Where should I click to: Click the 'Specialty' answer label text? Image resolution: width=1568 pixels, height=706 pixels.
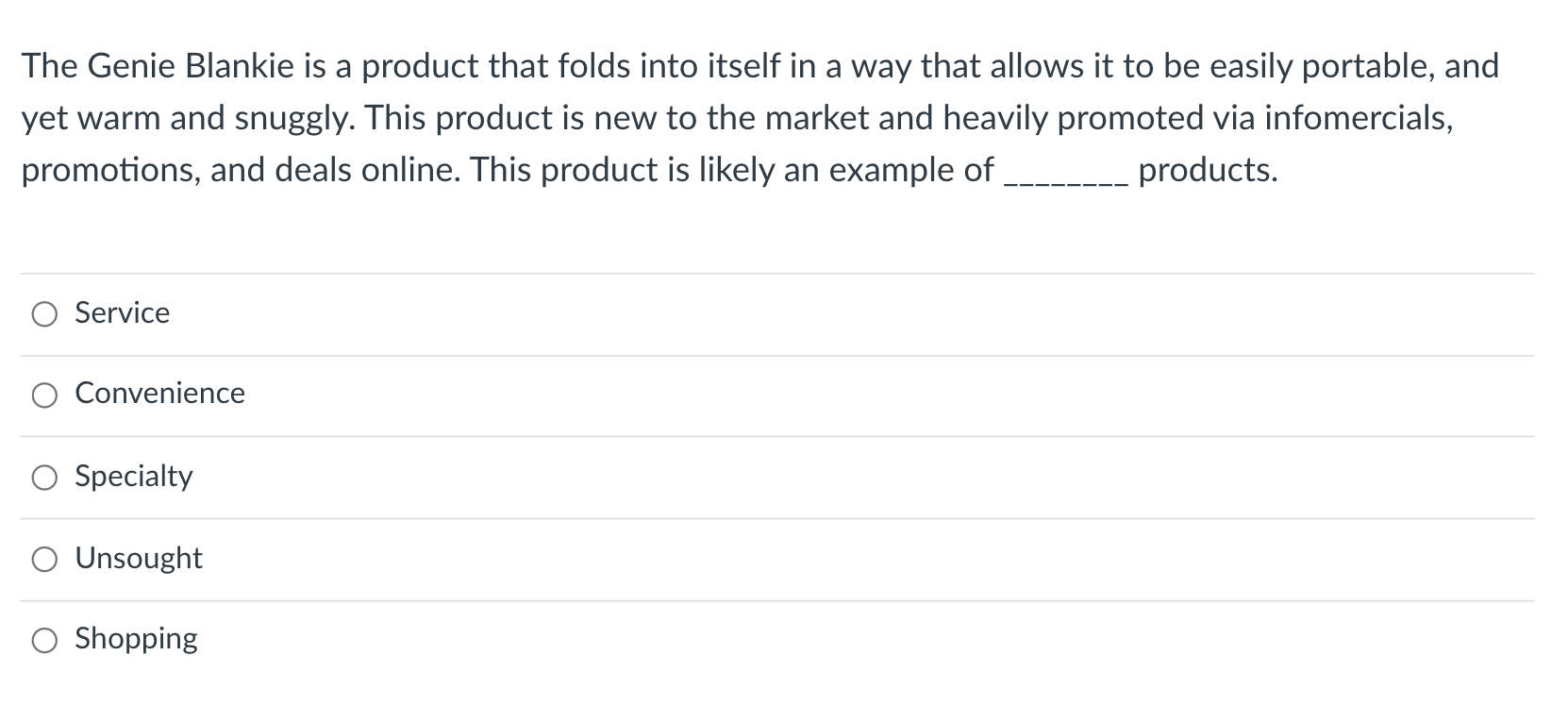pyautogui.click(x=133, y=476)
